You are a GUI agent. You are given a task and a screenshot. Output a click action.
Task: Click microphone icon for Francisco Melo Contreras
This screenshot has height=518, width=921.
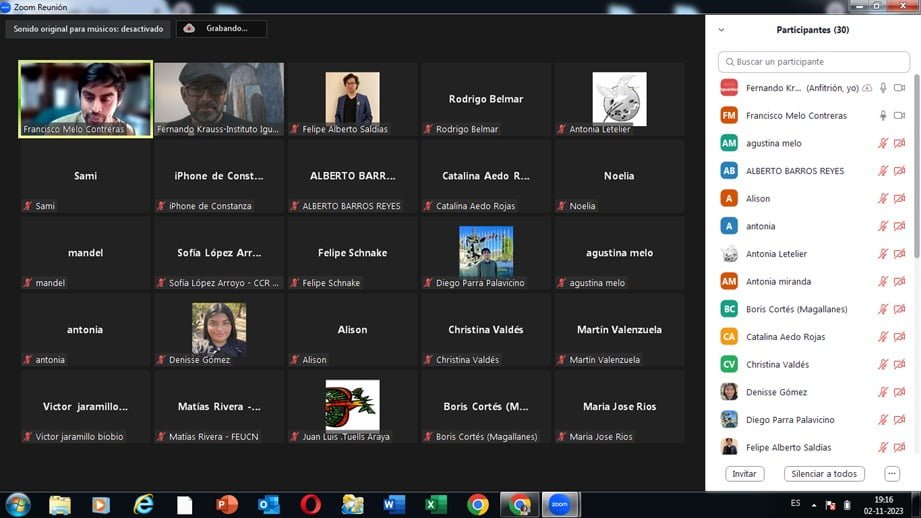(882, 116)
